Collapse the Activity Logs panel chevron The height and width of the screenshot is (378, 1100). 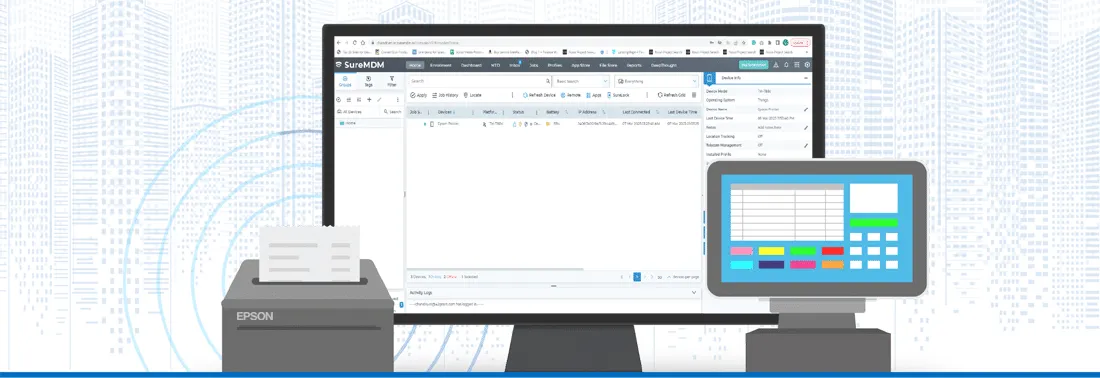pos(694,292)
